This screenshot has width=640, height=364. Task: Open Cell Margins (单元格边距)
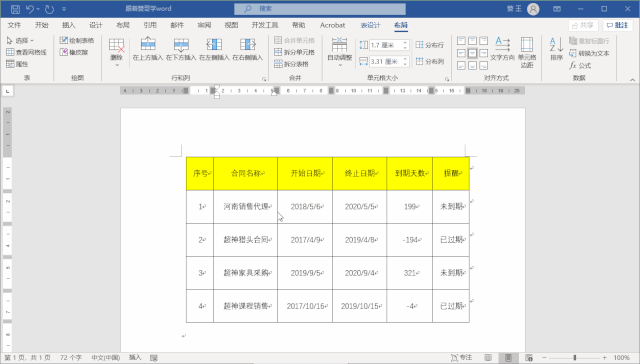(x=527, y=52)
